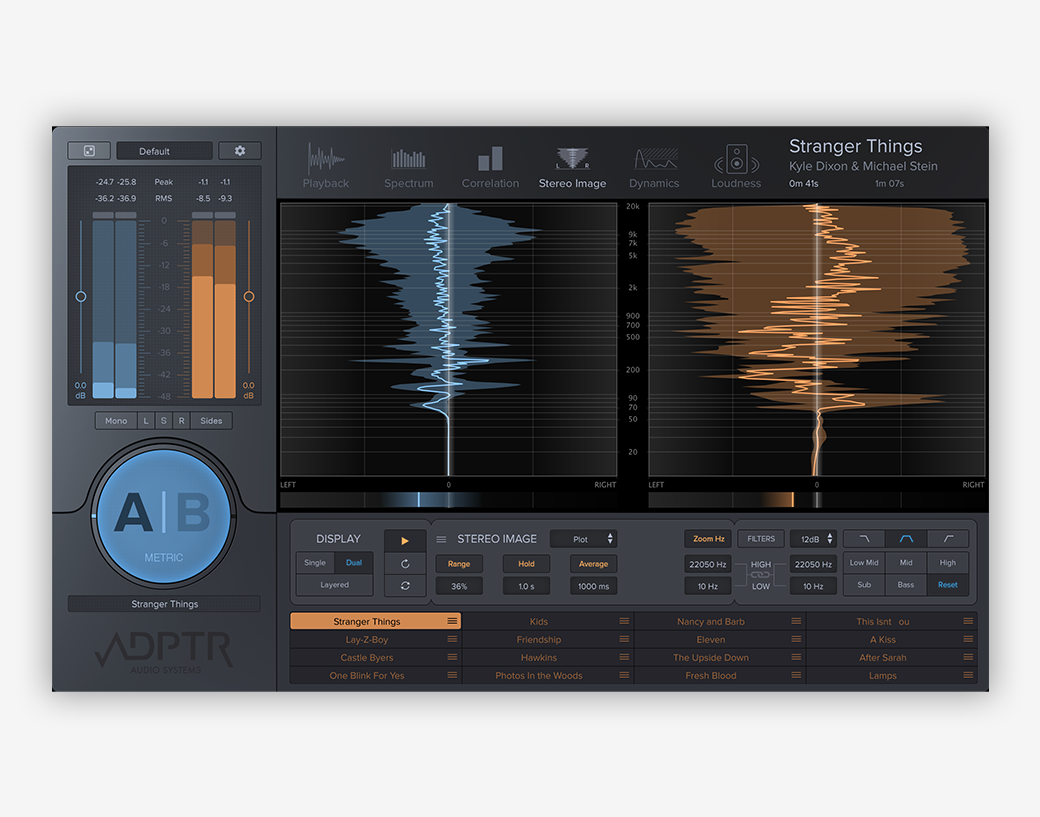Open the settings gear next to Default

pos(239,151)
